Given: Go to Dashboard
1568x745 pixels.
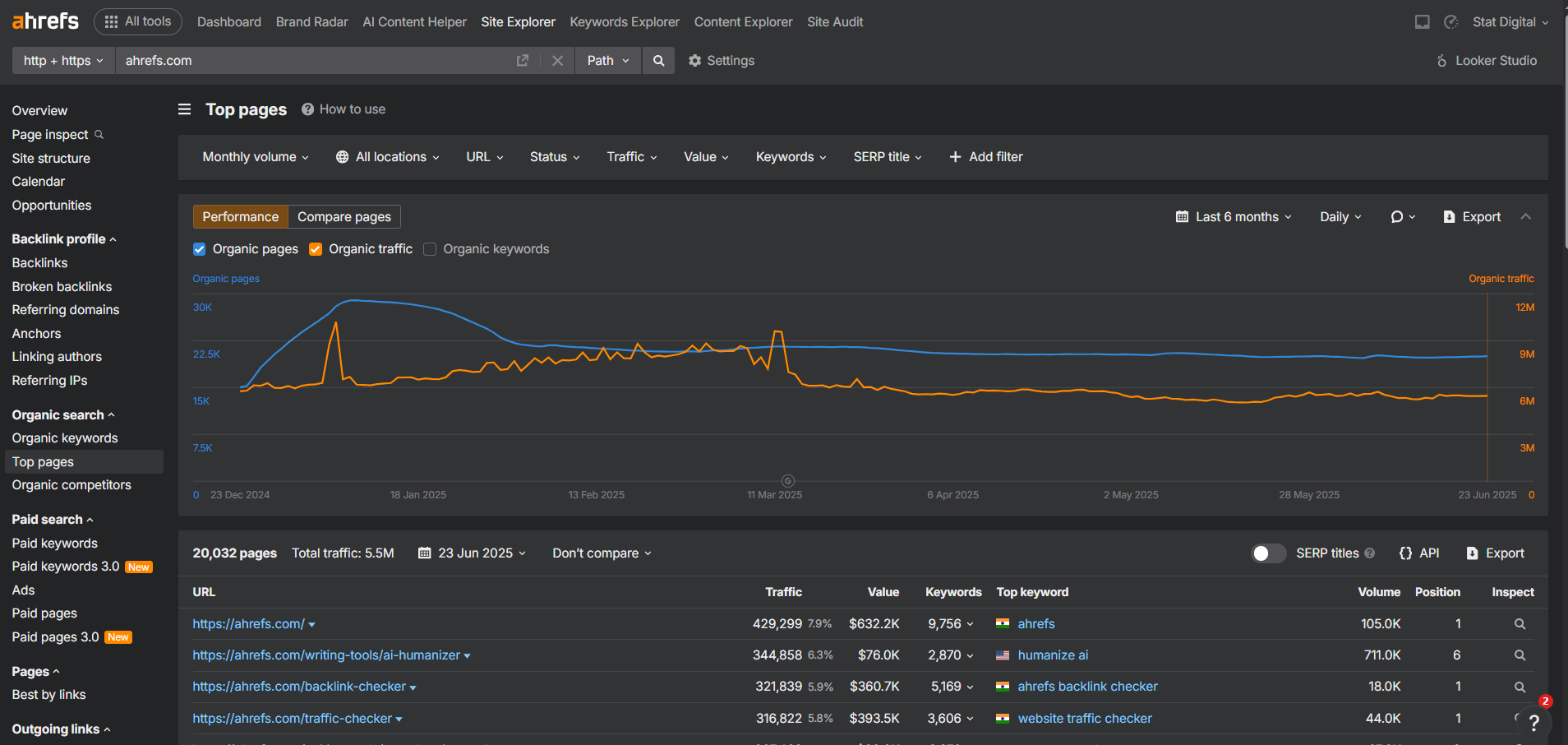Looking at the screenshot, I should click(229, 22).
